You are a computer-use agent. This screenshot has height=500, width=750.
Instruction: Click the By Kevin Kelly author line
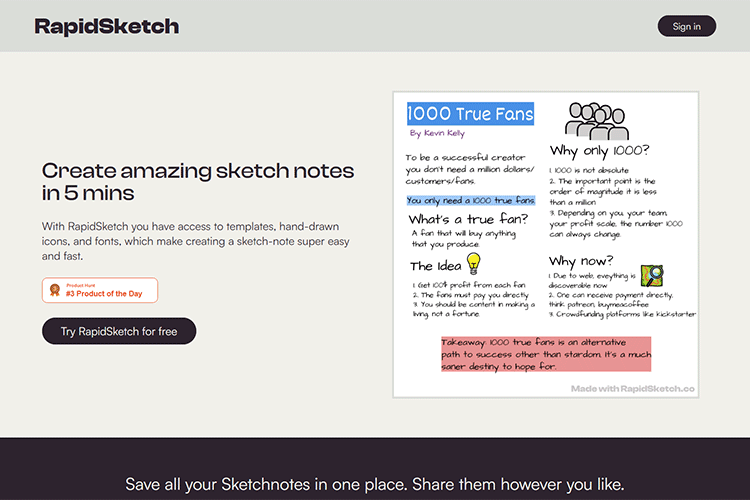[x=437, y=133]
